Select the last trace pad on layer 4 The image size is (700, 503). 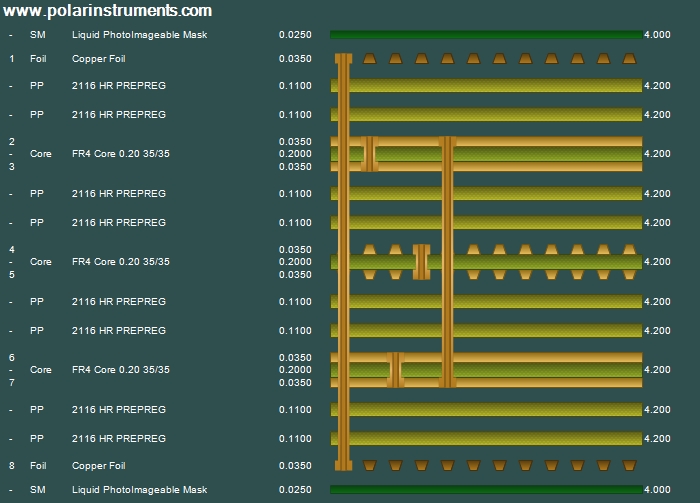click(630, 249)
